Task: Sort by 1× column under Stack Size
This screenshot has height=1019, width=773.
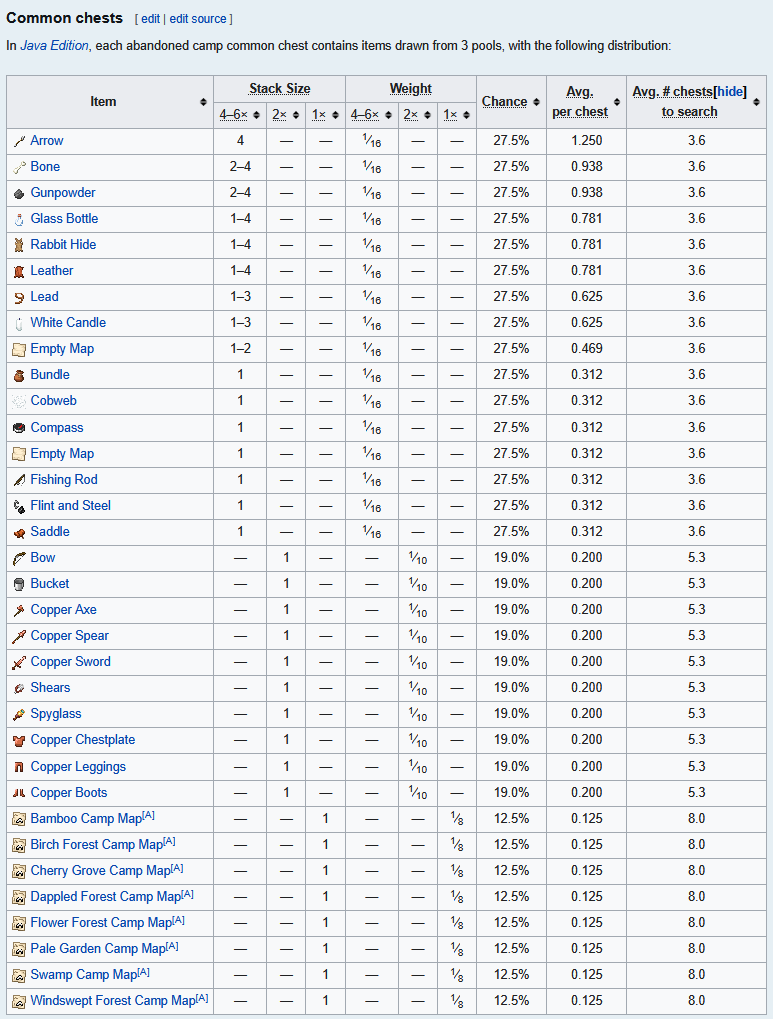Action: [x=335, y=115]
